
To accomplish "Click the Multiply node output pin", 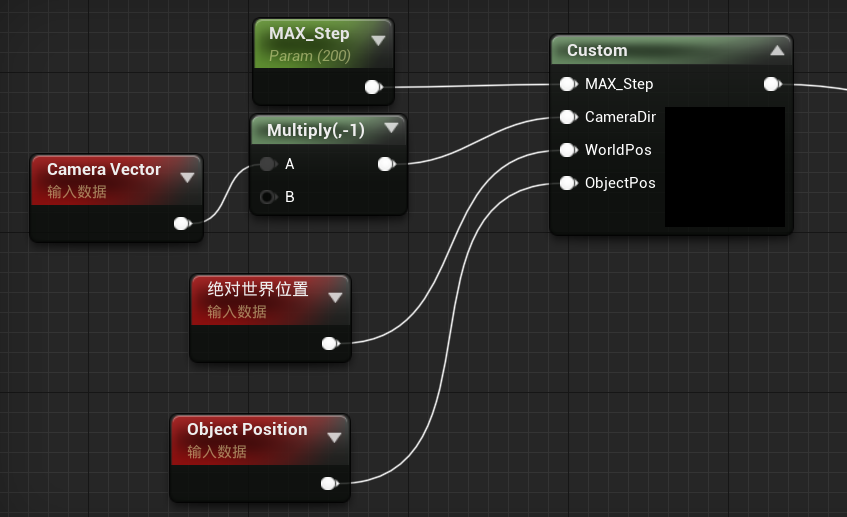I will [387, 164].
